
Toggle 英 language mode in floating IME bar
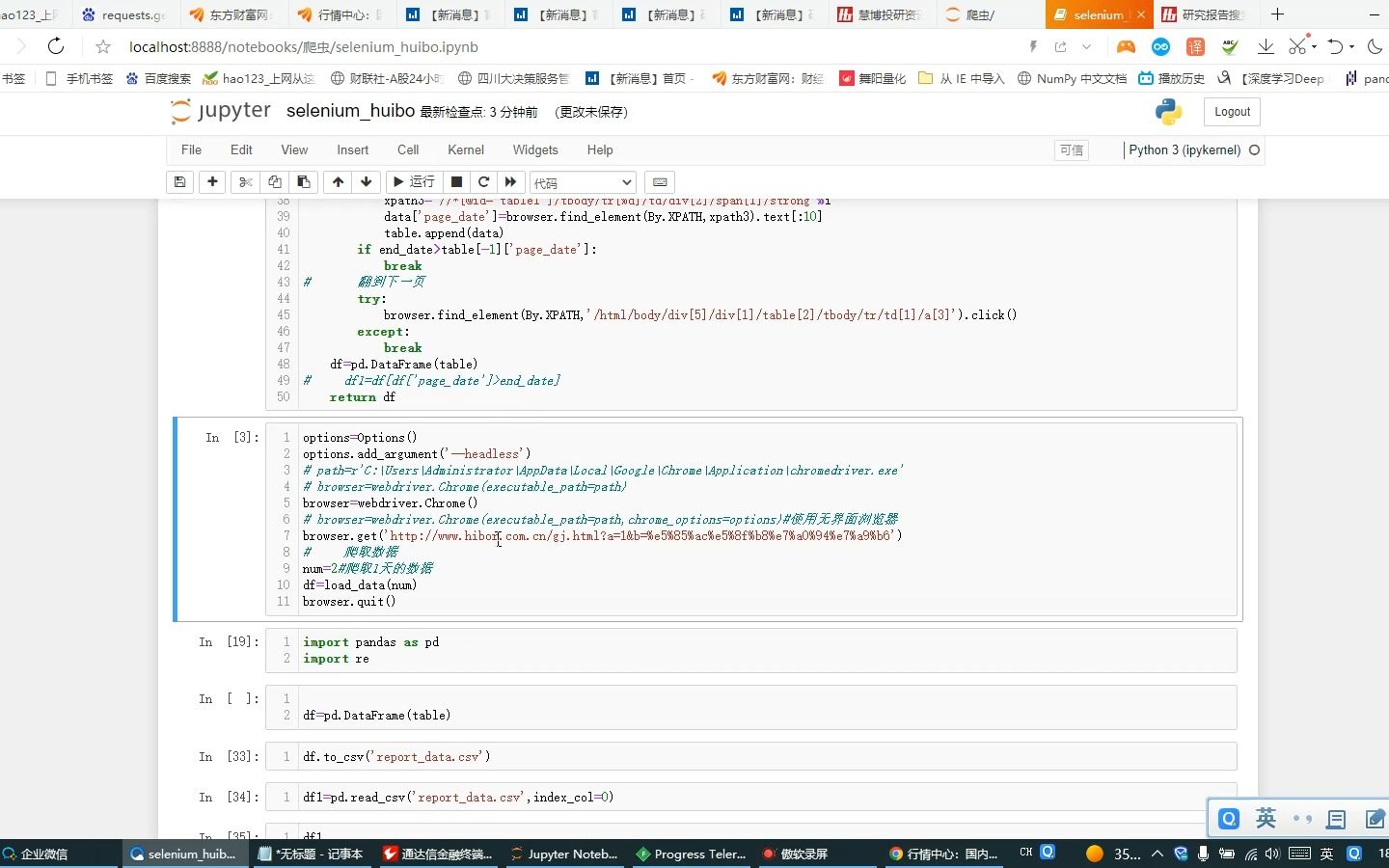pos(1266,819)
